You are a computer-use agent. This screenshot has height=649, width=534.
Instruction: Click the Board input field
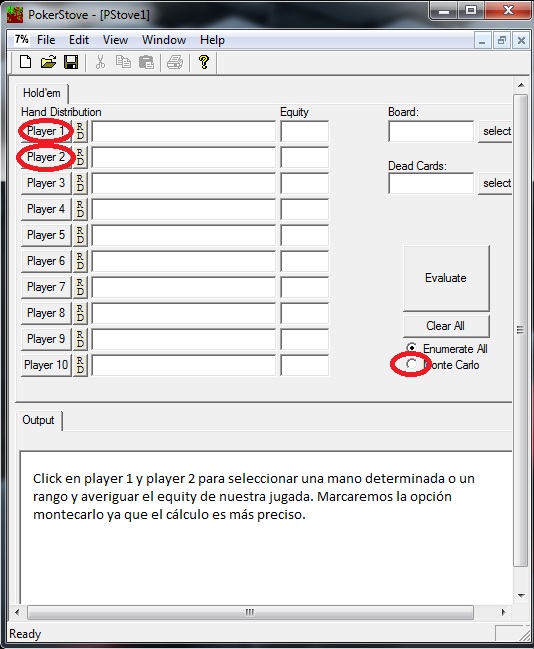pyautogui.click(x=431, y=131)
